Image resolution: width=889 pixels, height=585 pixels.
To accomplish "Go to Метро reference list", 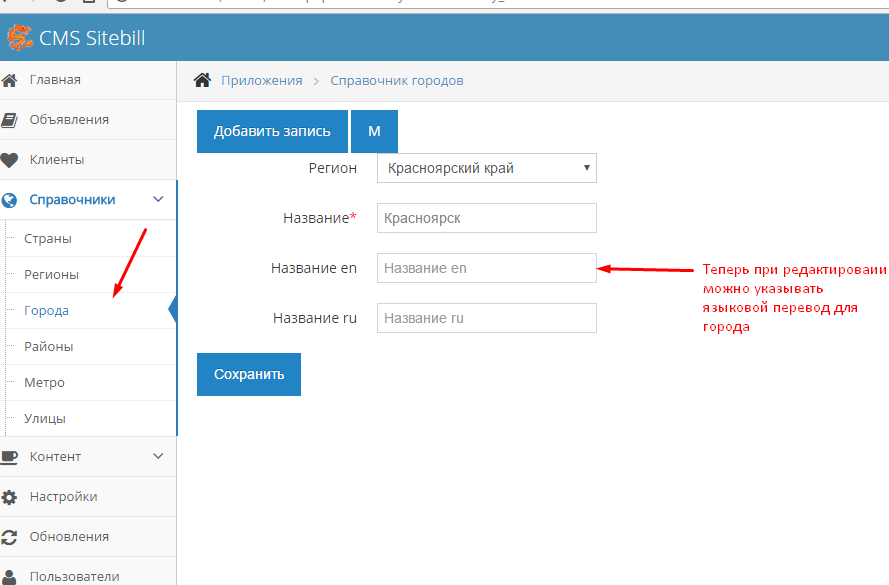I will tap(44, 383).
